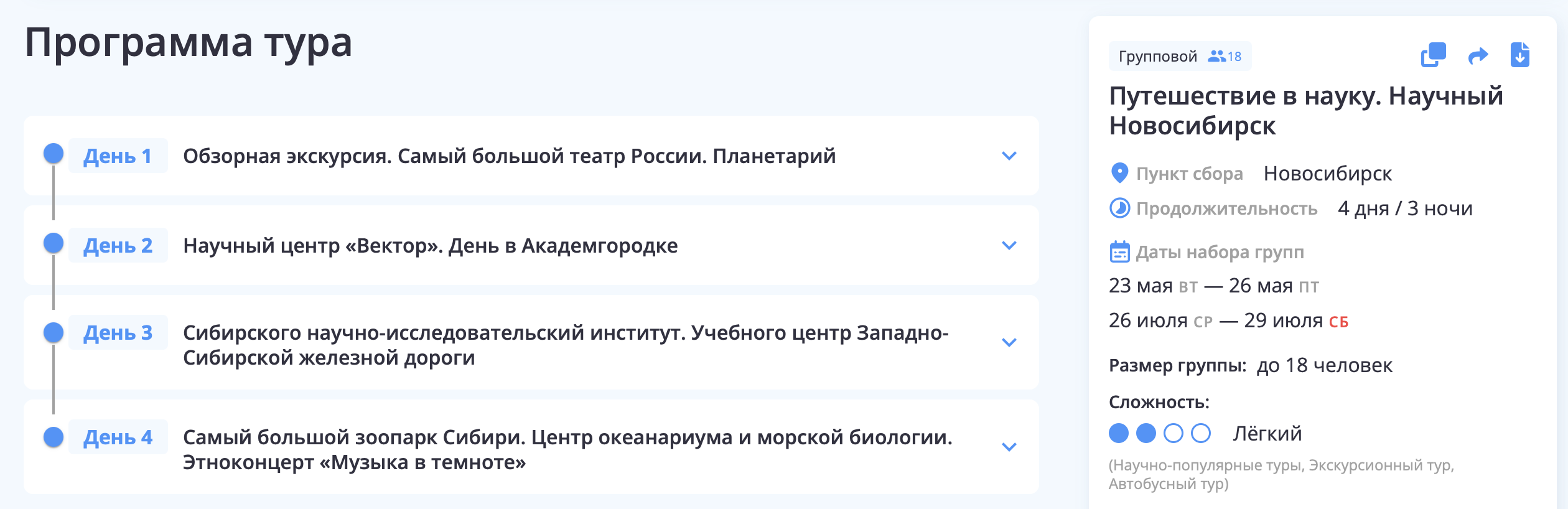Open the День 2 label tab
Screen dimensions: 1568x509
point(118,245)
